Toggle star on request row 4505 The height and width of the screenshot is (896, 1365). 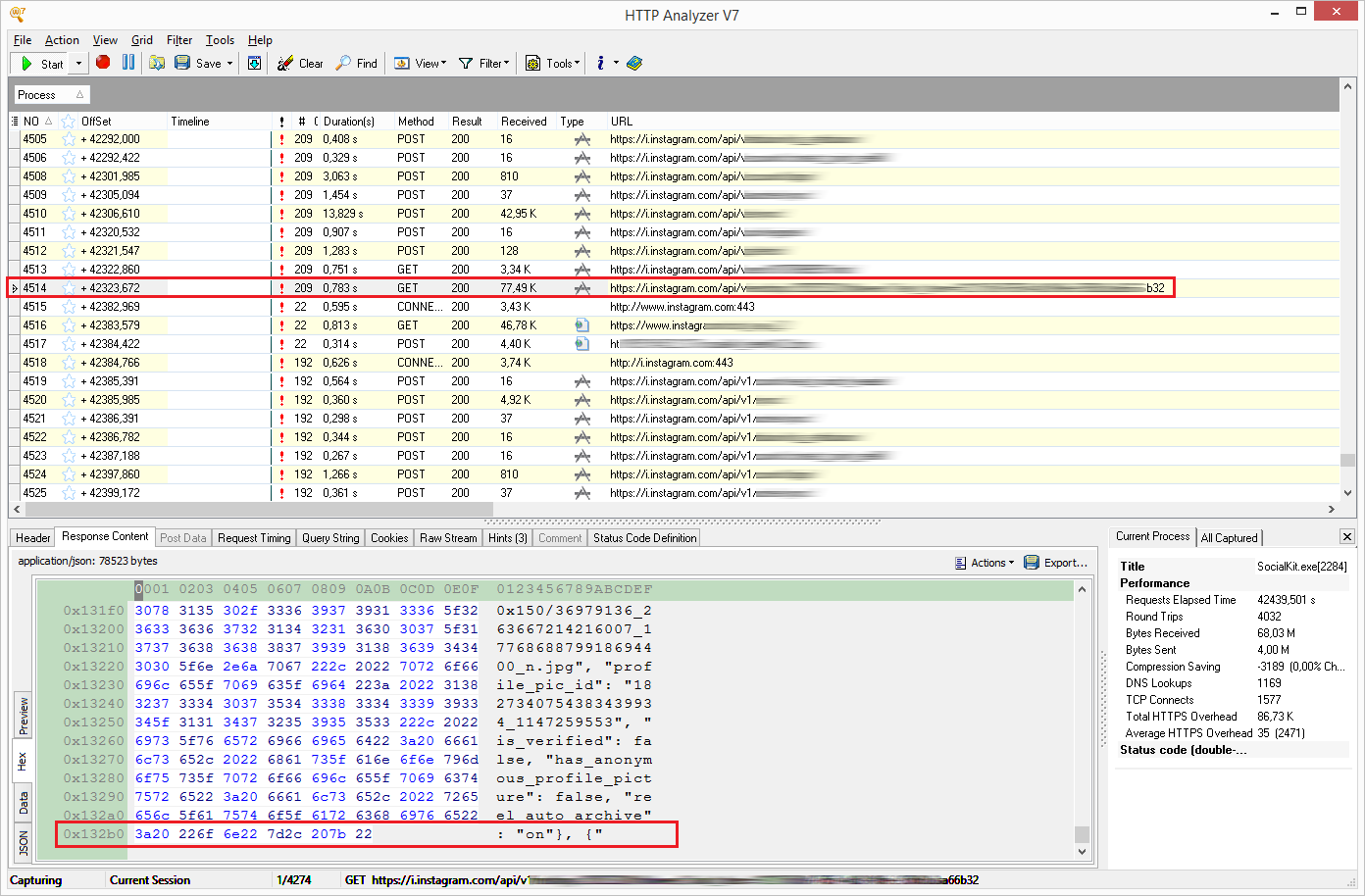69,139
